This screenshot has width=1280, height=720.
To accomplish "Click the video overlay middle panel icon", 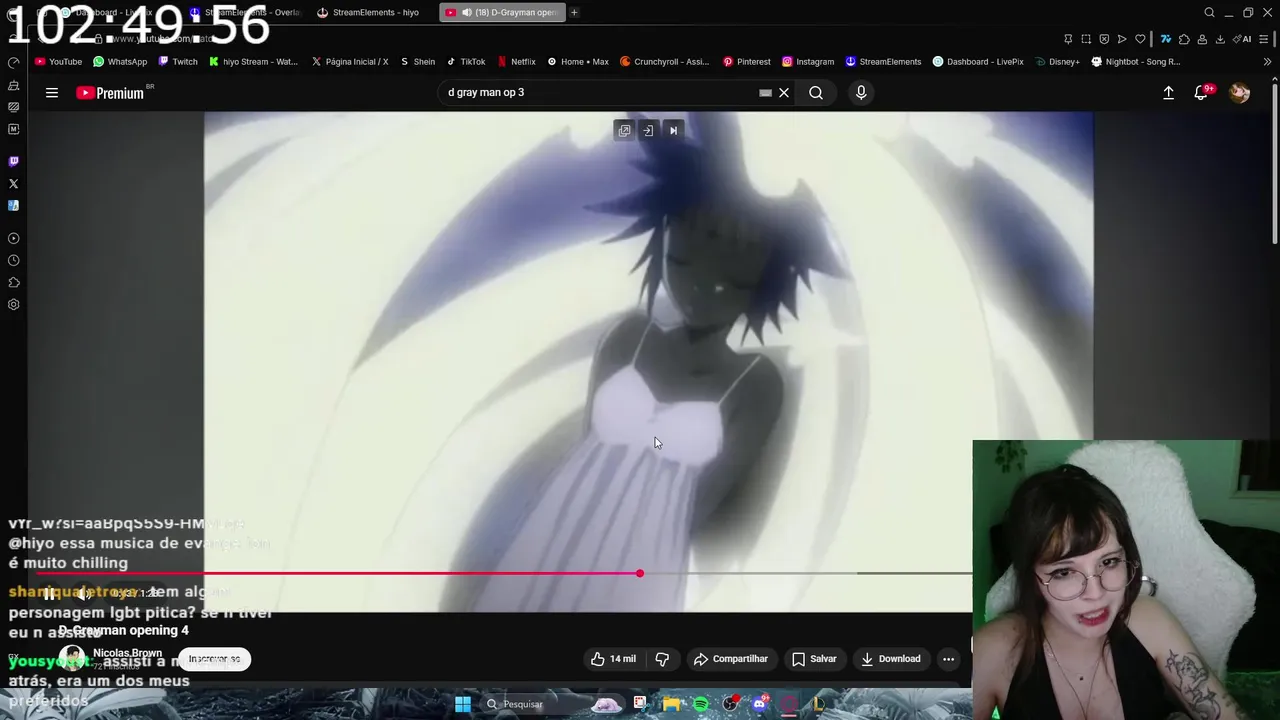I will pos(648,130).
